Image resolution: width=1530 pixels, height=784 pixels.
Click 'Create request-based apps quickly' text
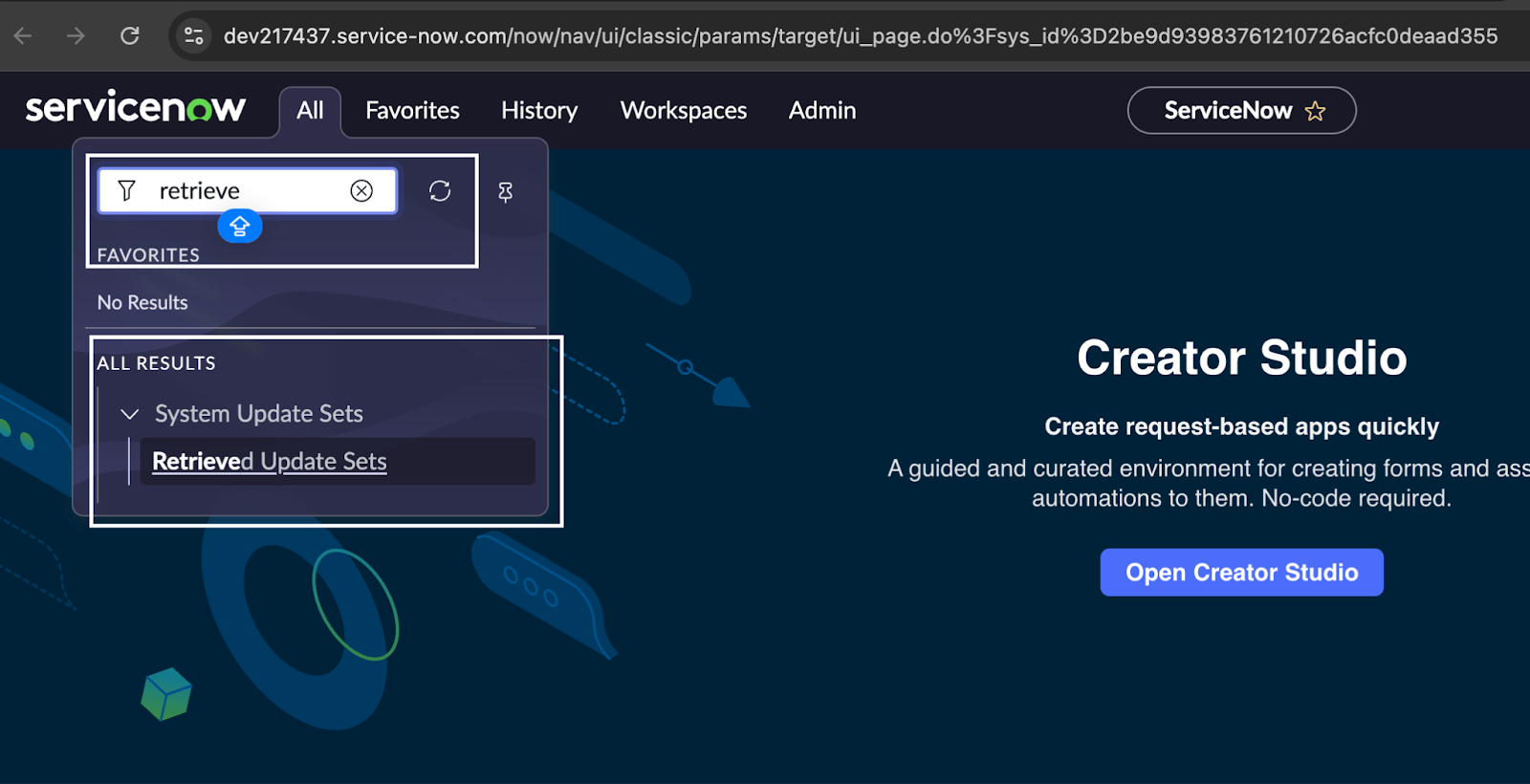1241,426
